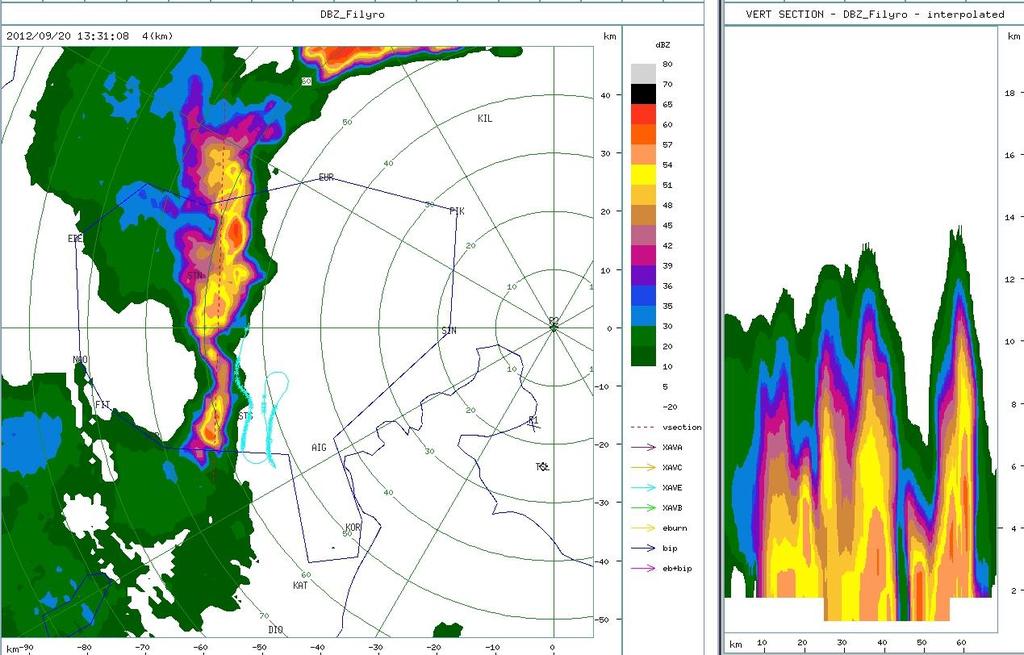The image size is (1024, 655).
Task: Click the dark blue bip arrow in the legend
Action: [x=643, y=549]
